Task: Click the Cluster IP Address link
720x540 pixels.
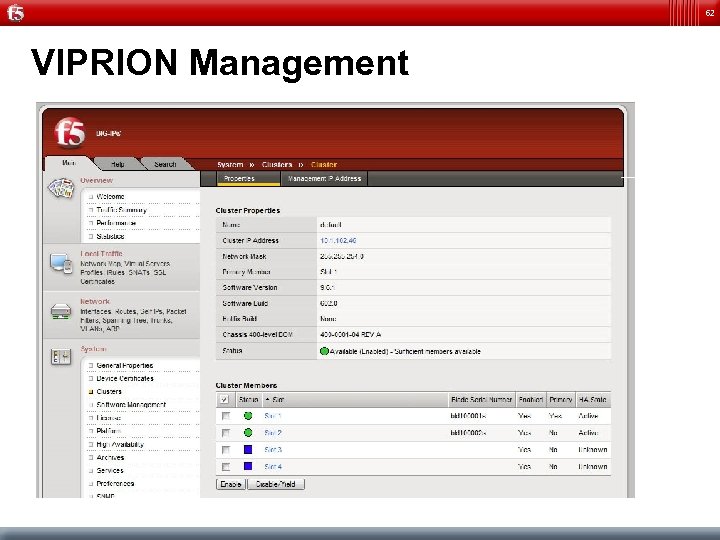Action: coord(338,241)
